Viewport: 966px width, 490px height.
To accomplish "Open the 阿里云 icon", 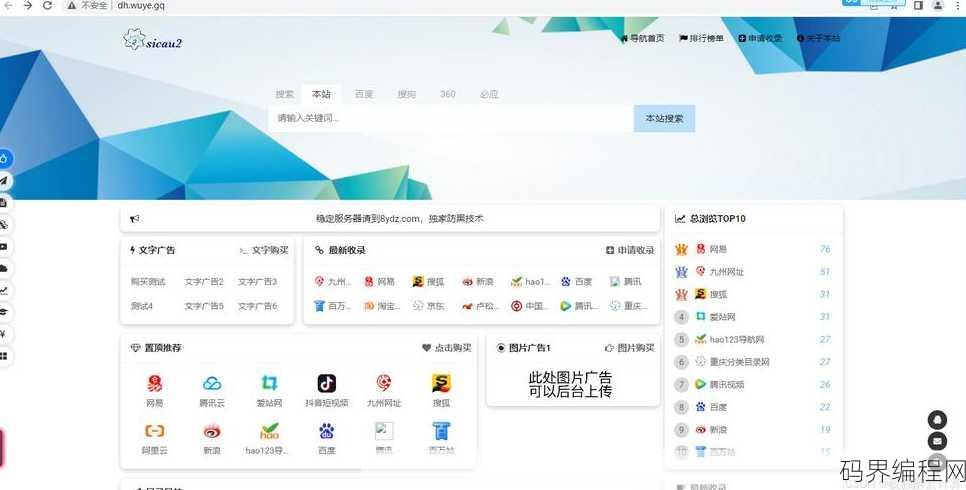I will click(x=155, y=431).
